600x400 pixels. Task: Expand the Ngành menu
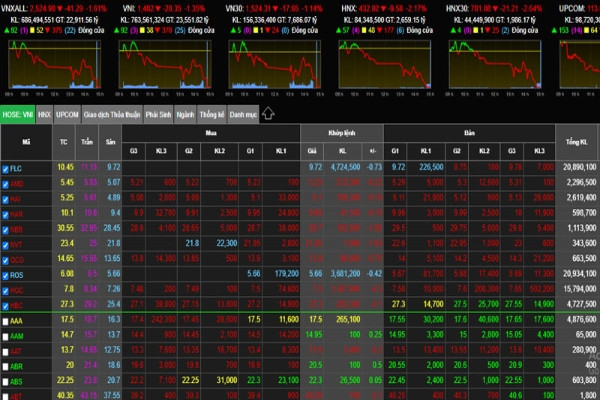click(185, 114)
